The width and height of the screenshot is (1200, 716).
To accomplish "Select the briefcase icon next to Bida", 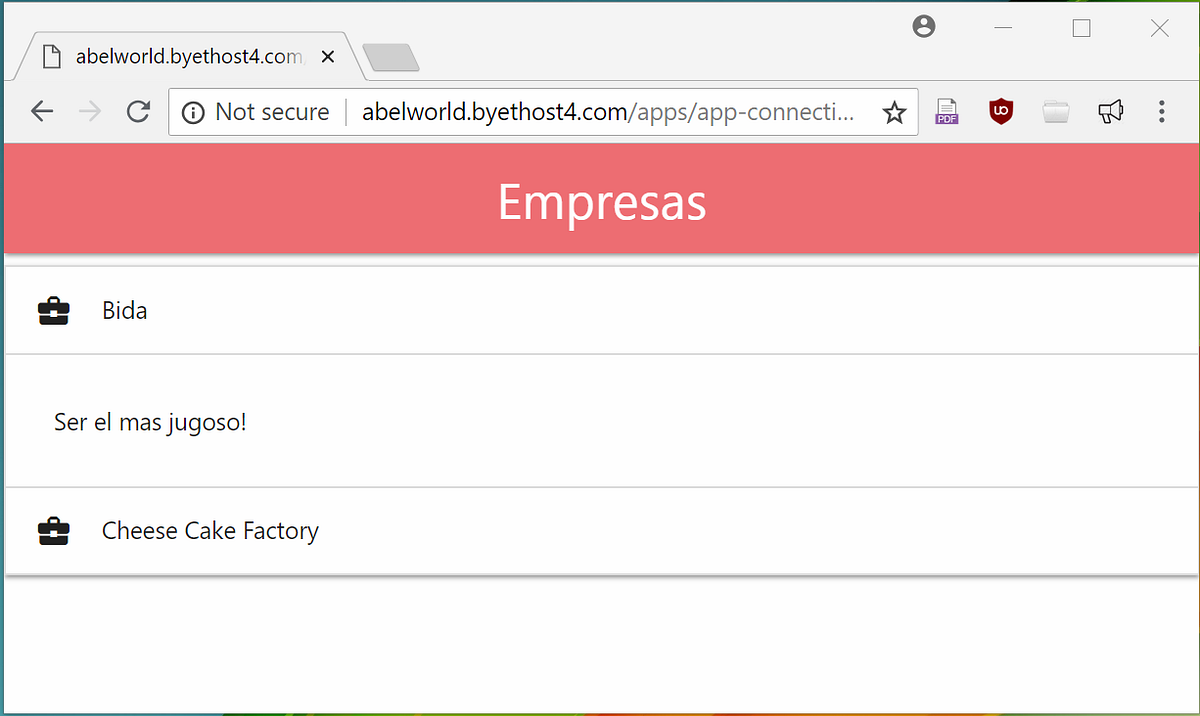I will coord(52,310).
